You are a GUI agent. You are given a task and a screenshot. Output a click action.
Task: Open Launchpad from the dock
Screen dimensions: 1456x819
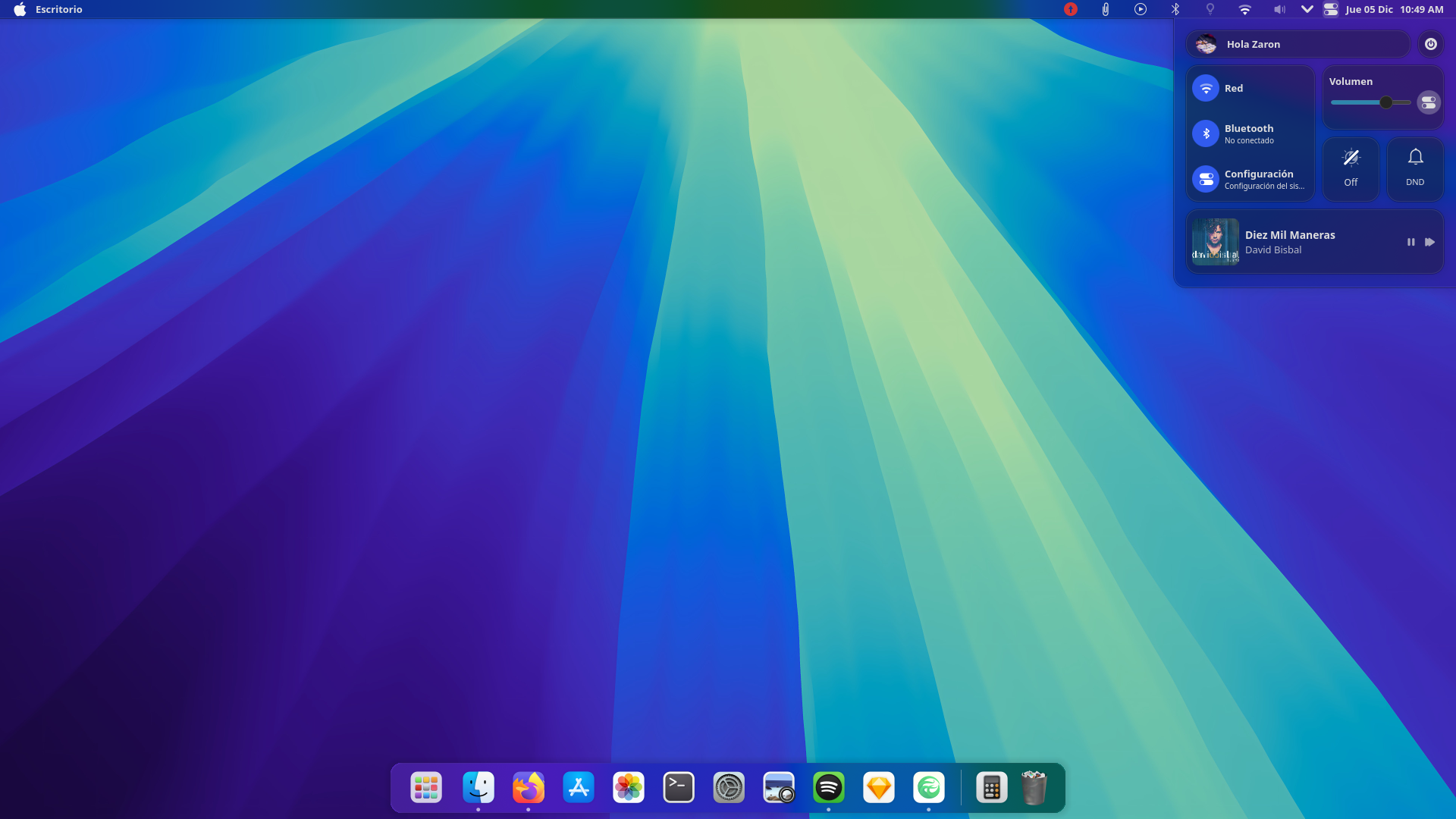click(x=426, y=788)
